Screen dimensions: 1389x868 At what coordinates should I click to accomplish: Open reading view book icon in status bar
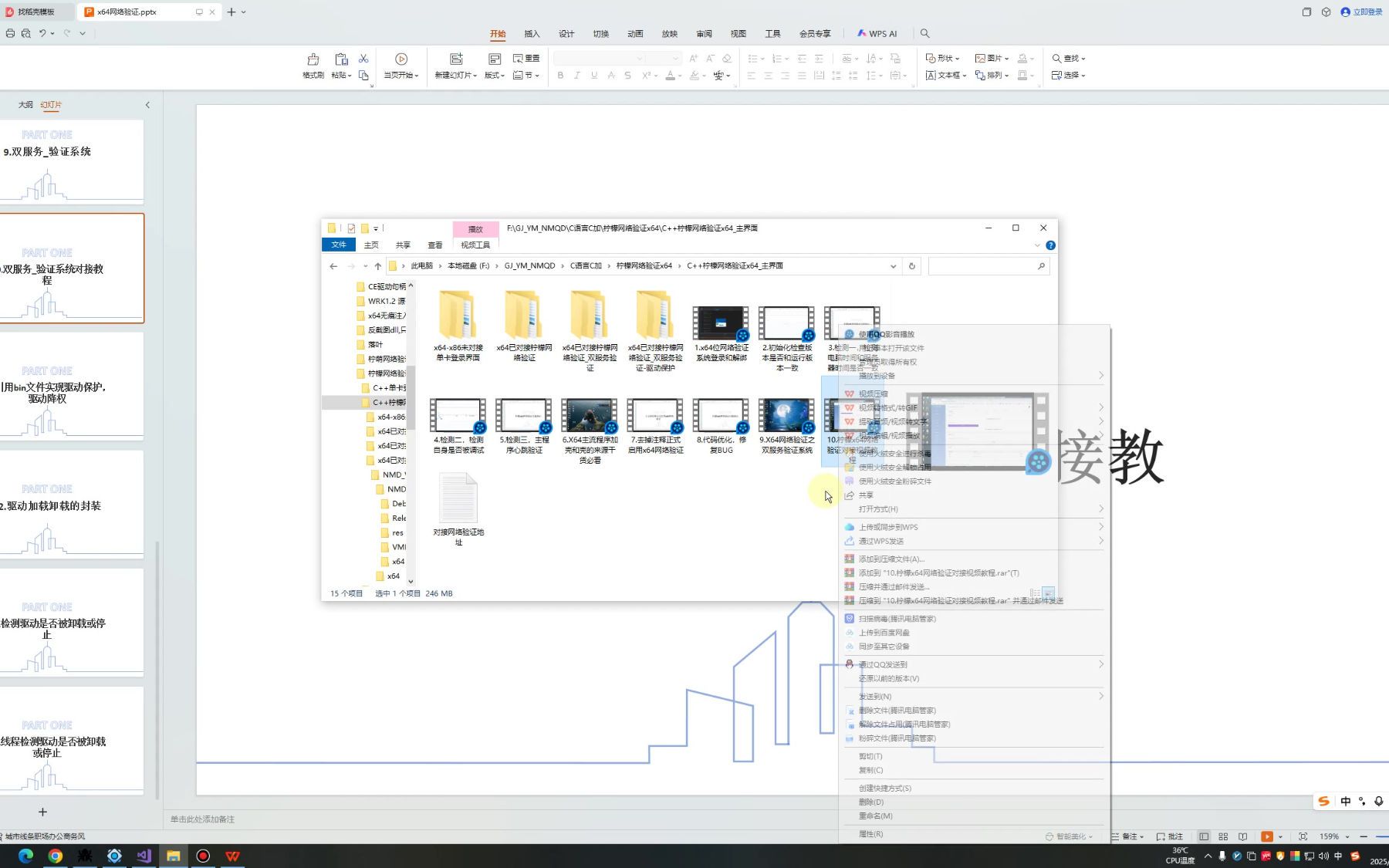point(1242,836)
